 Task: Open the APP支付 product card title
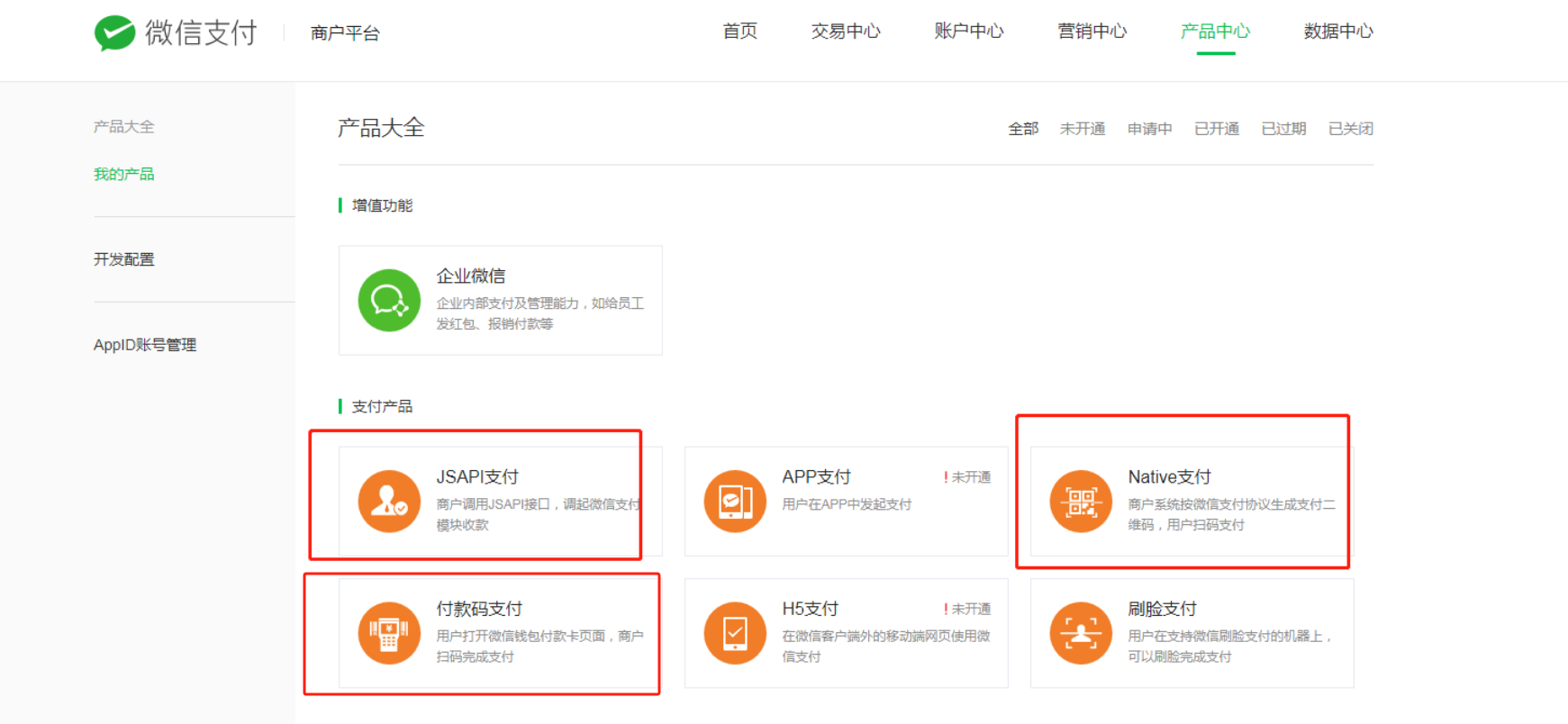(x=816, y=476)
